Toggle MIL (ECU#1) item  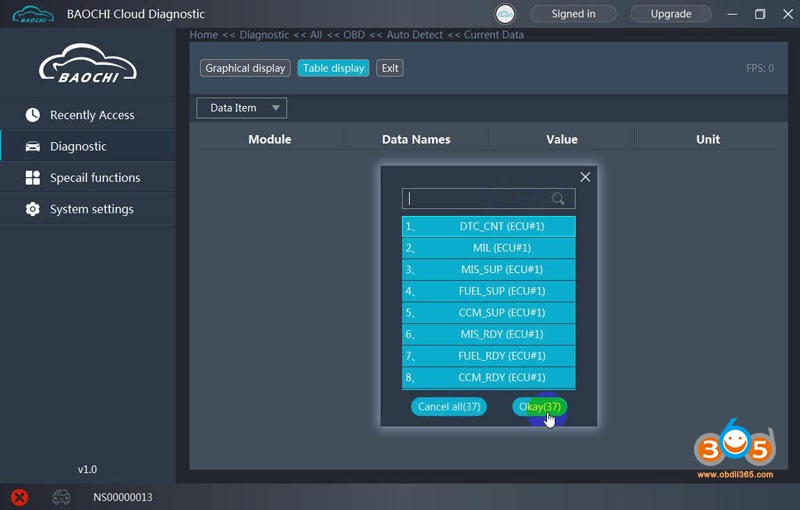pyautogui.click(x=488, y=248)
